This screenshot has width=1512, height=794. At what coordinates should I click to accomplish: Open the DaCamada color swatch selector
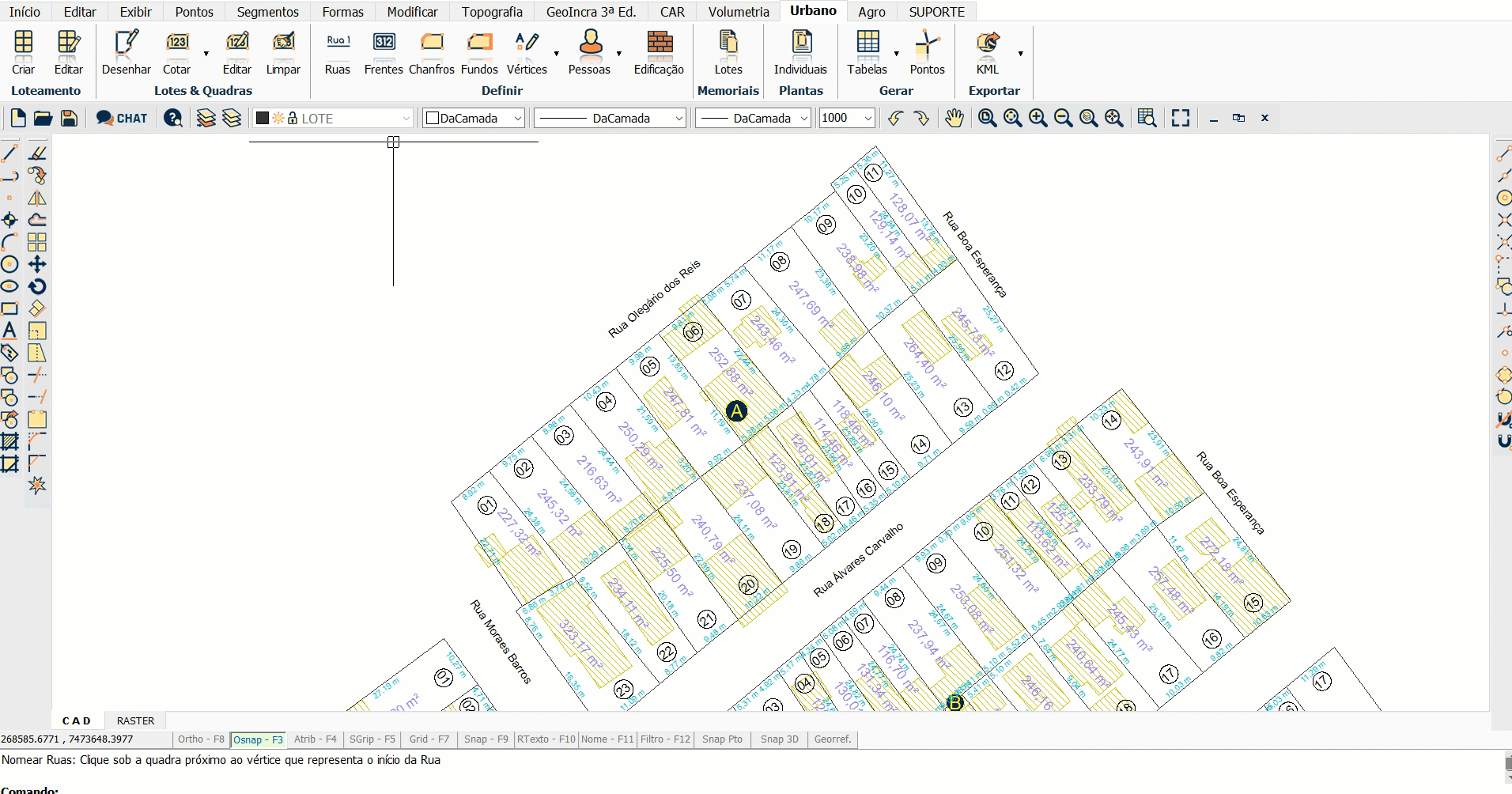coord(474,118)
